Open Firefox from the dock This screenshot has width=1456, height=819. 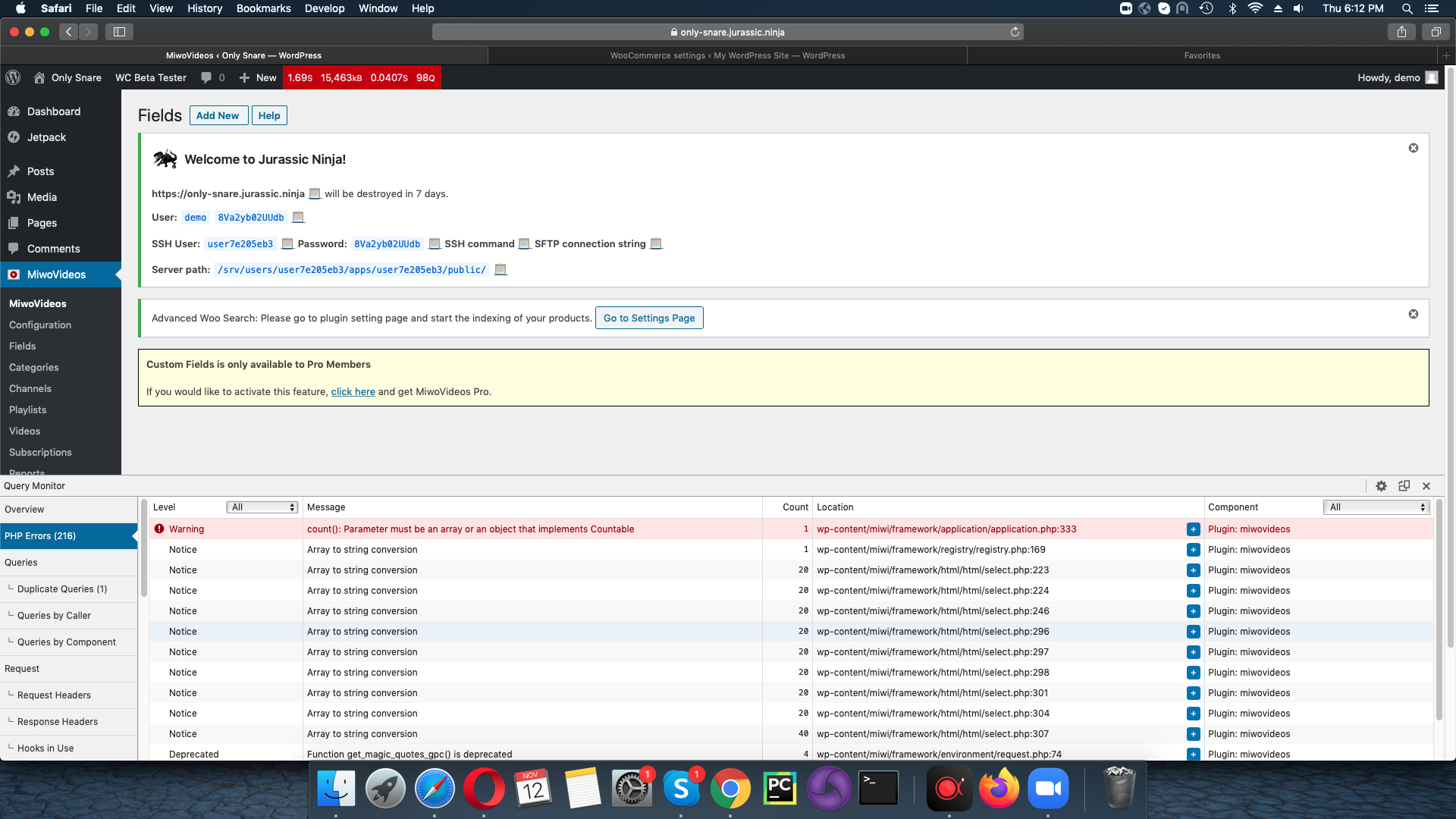tap(999, 788)
